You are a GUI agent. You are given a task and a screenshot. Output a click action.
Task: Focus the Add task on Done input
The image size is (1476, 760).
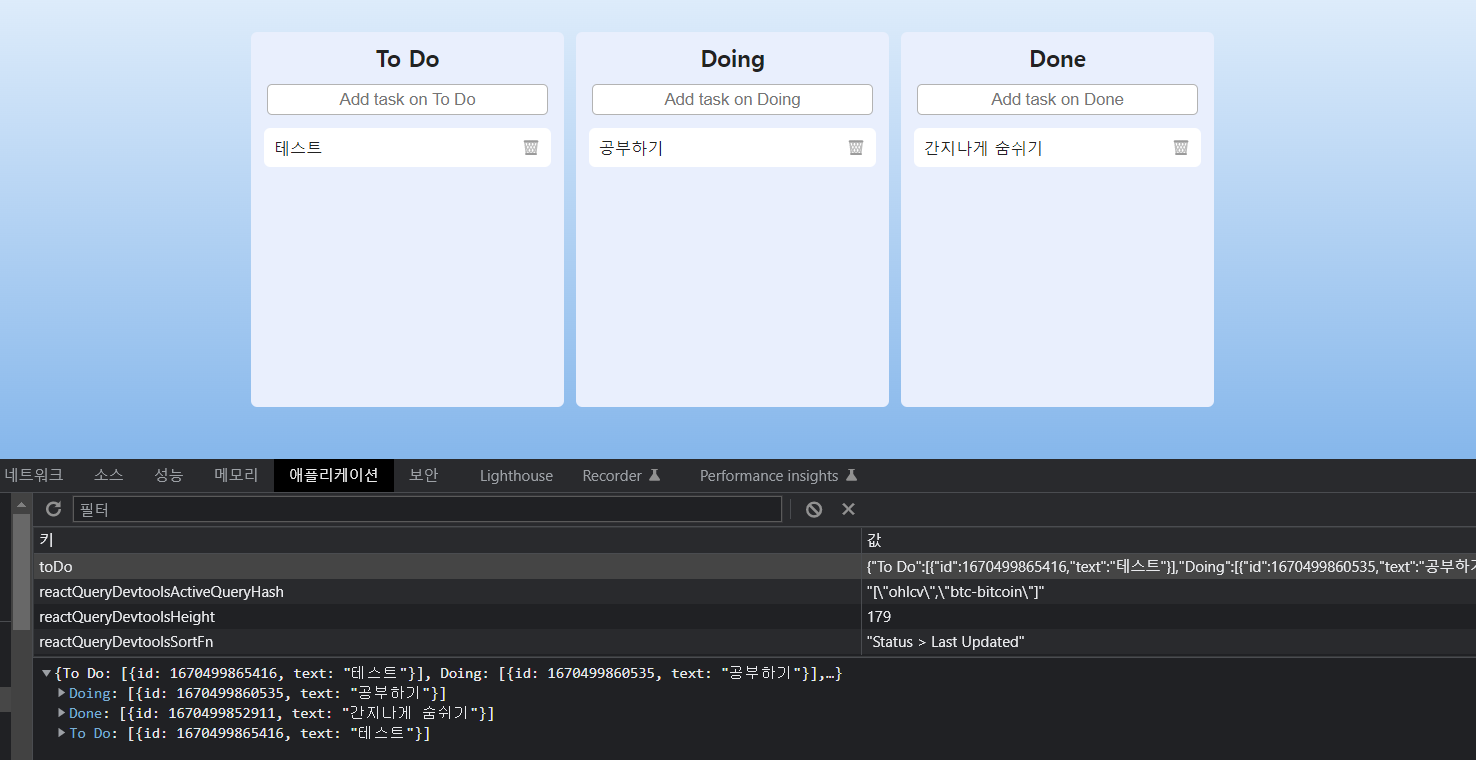pyautogui.click(x=1057, y=99)
